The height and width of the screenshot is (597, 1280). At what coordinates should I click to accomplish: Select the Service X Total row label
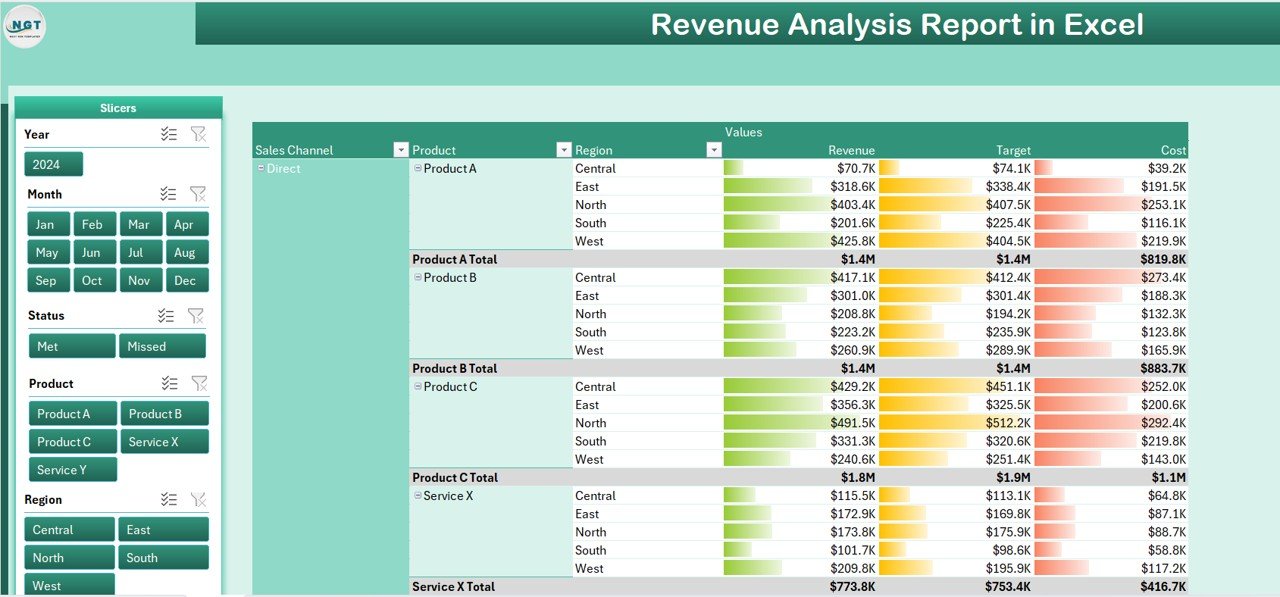454,586
